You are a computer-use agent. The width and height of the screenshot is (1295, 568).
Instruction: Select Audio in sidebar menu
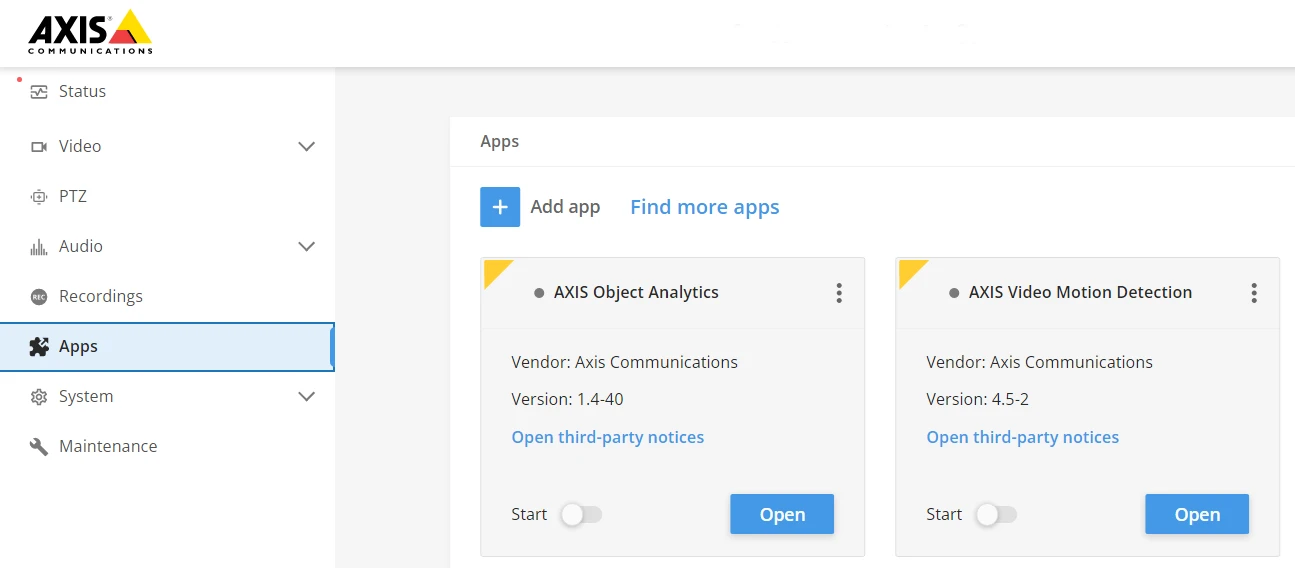[81, 246]
